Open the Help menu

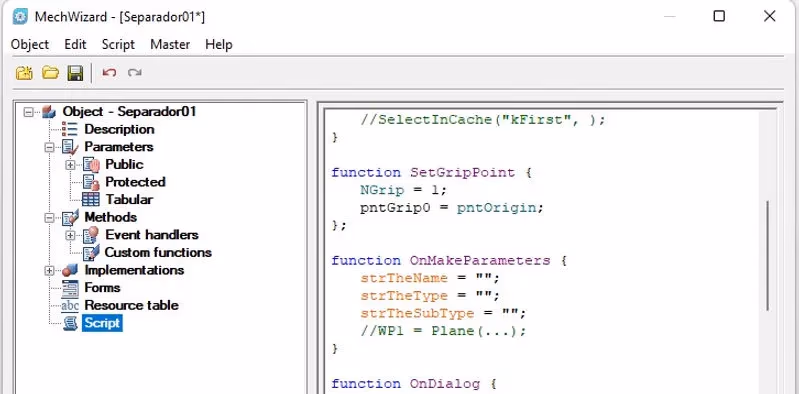point(219,44)
